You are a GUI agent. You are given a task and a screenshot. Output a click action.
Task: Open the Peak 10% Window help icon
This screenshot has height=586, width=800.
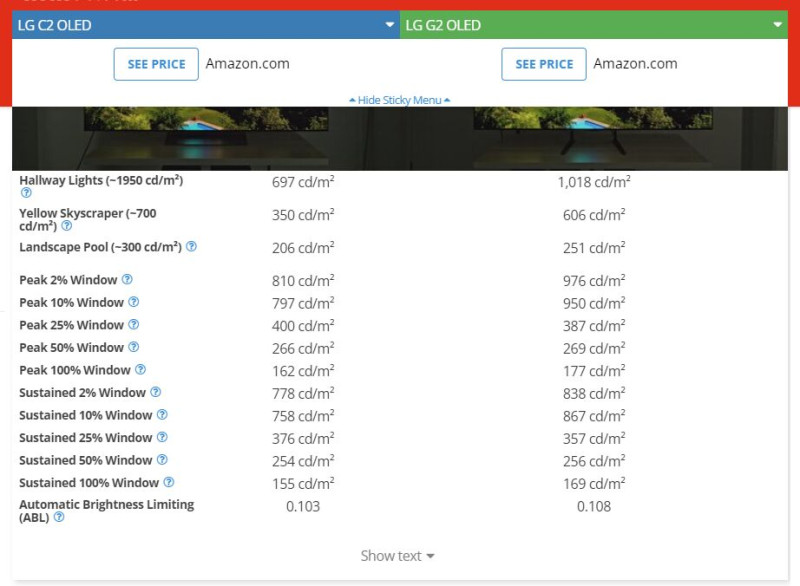(x=134, y=302)
